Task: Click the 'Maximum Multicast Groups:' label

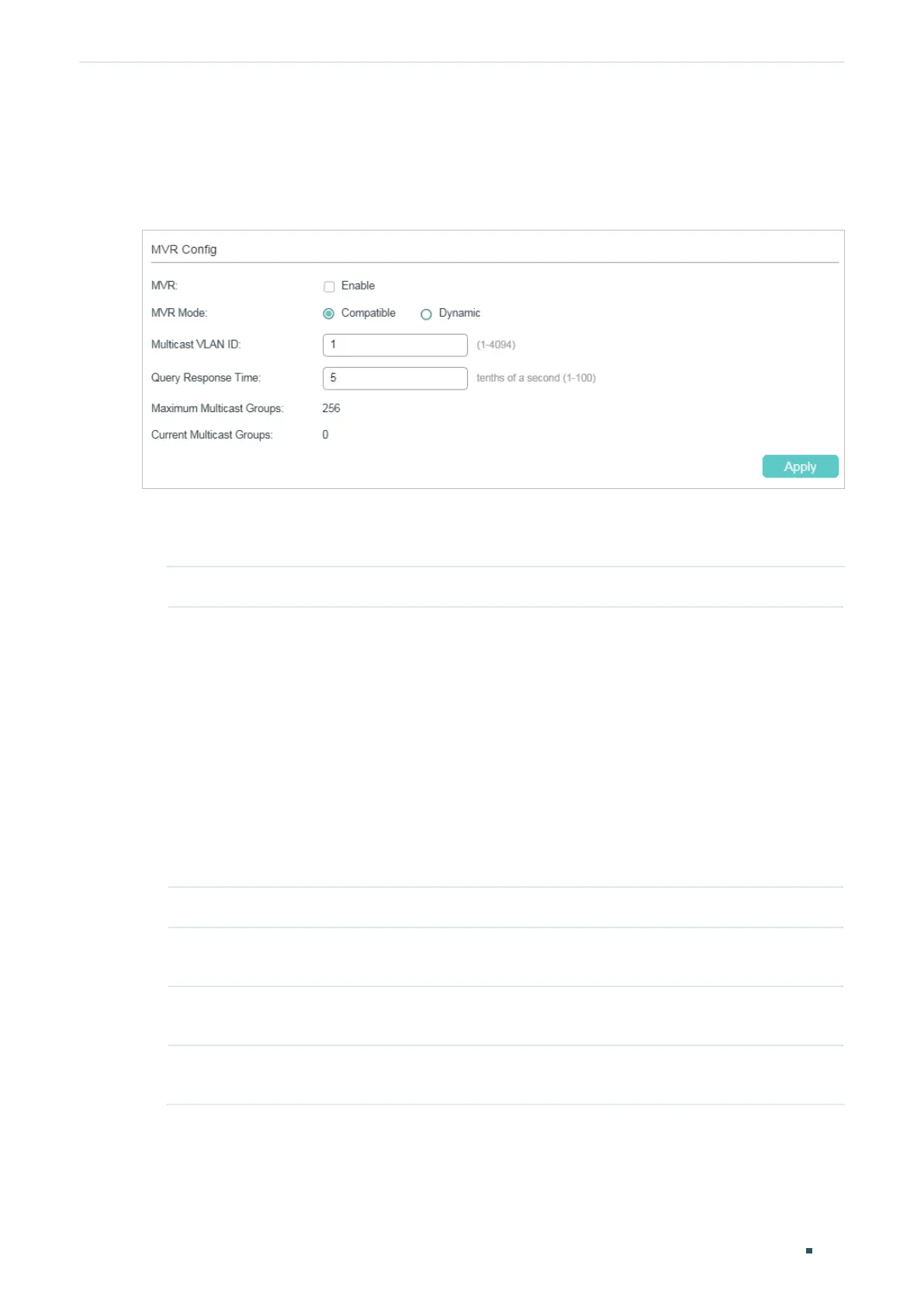Action: [x=217, y=408]
